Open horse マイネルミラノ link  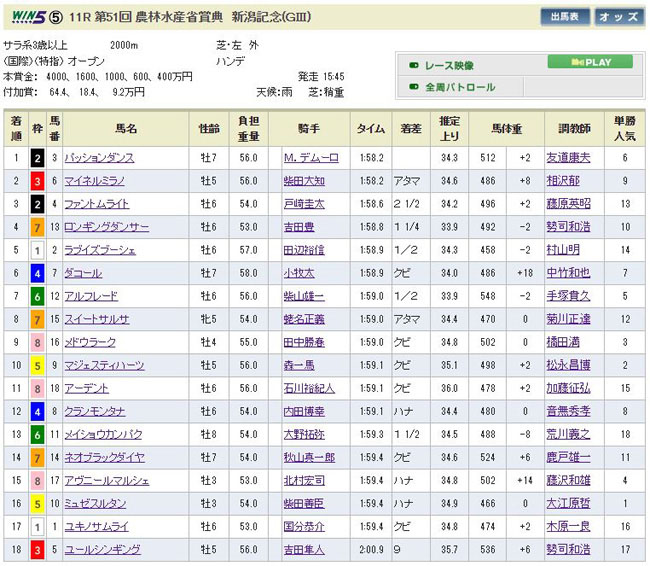[x=94, y=181]
